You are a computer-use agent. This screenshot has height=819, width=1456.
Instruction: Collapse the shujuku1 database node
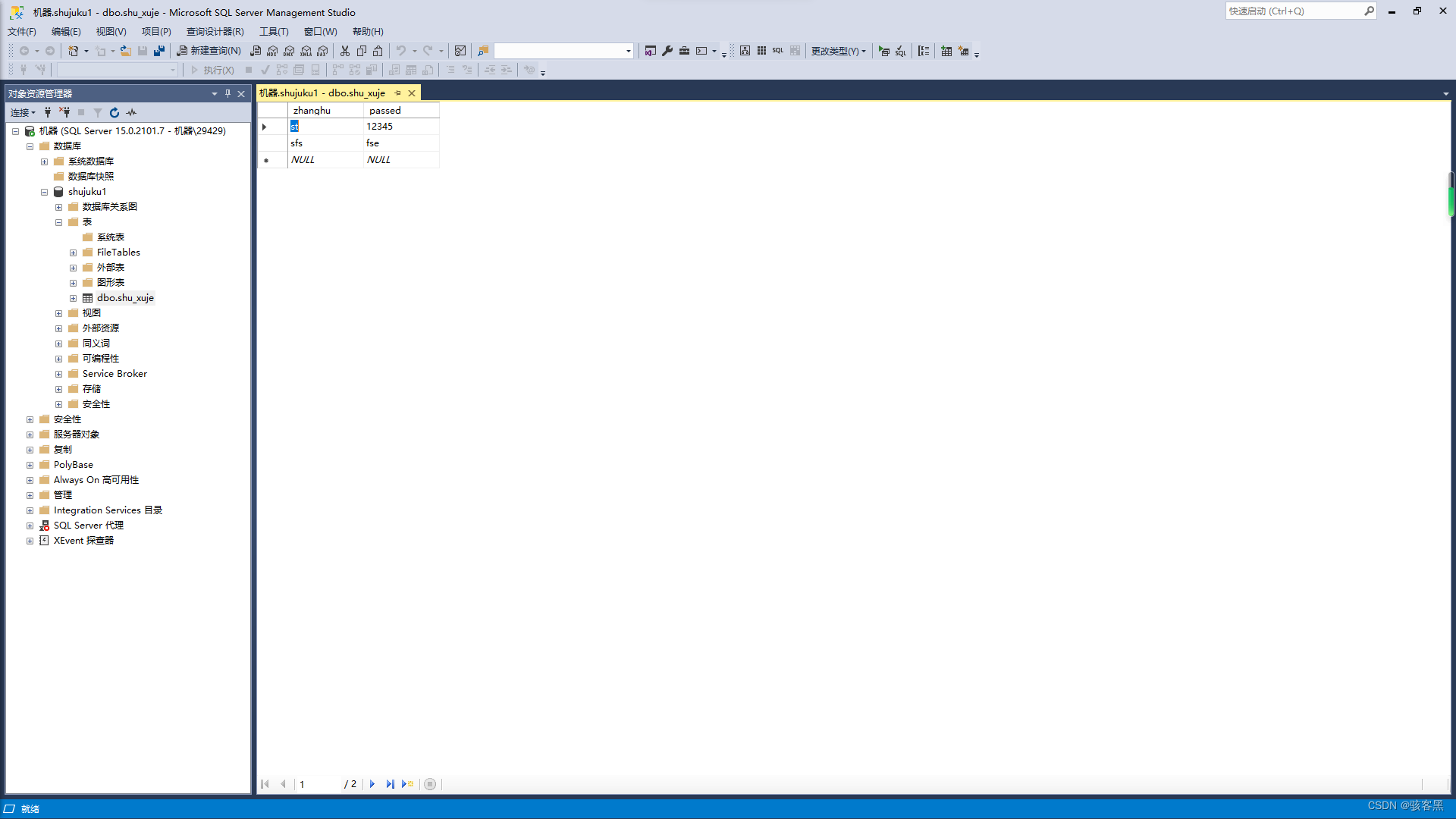[x=45, y=192]
